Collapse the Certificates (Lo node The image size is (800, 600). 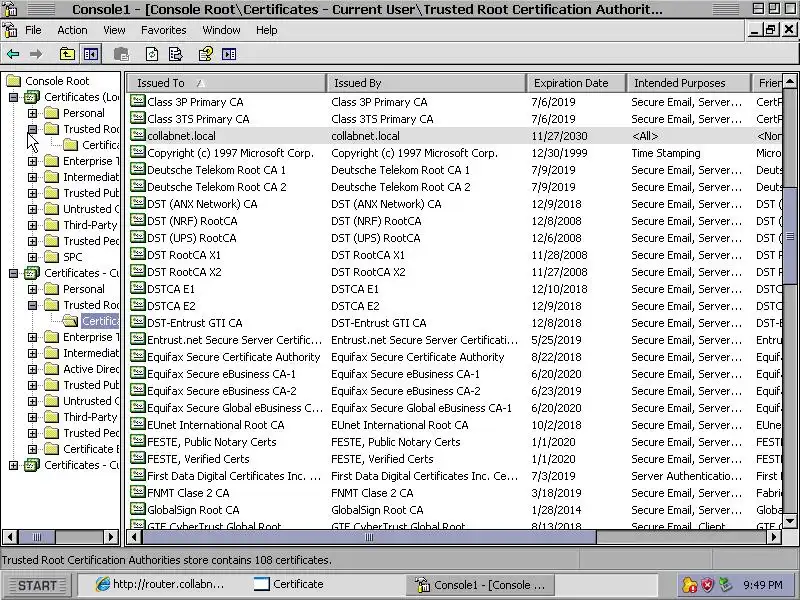coord(14,97)
